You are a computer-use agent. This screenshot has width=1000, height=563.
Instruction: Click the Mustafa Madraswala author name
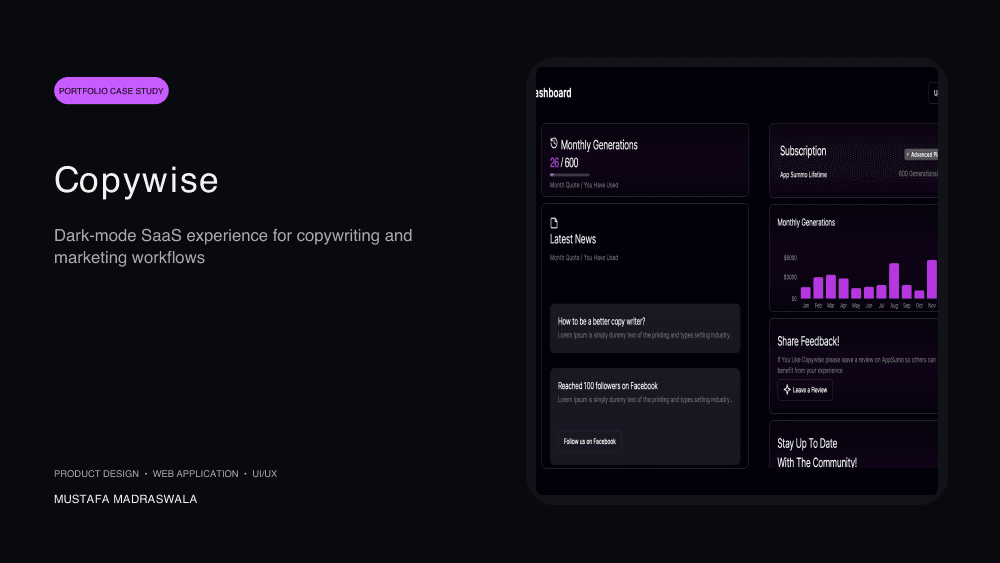(126, 499)
